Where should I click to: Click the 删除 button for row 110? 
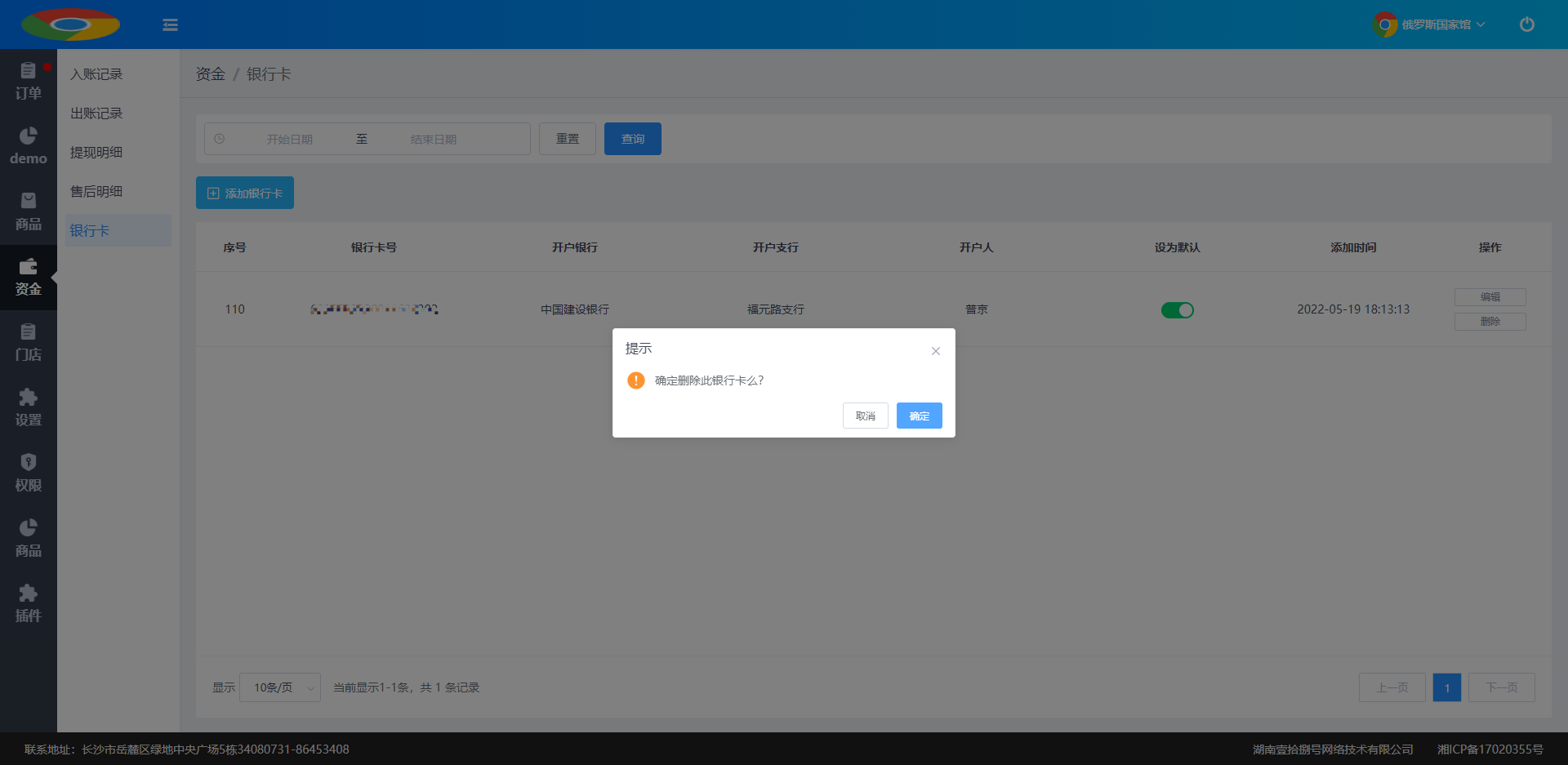[1490, 322]
